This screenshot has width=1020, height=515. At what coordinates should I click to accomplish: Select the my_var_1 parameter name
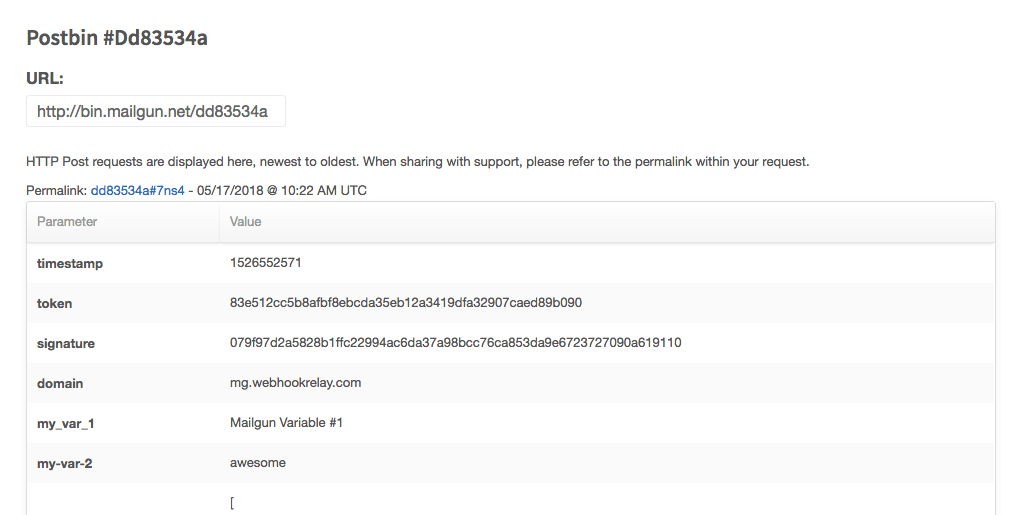point(66,423)
